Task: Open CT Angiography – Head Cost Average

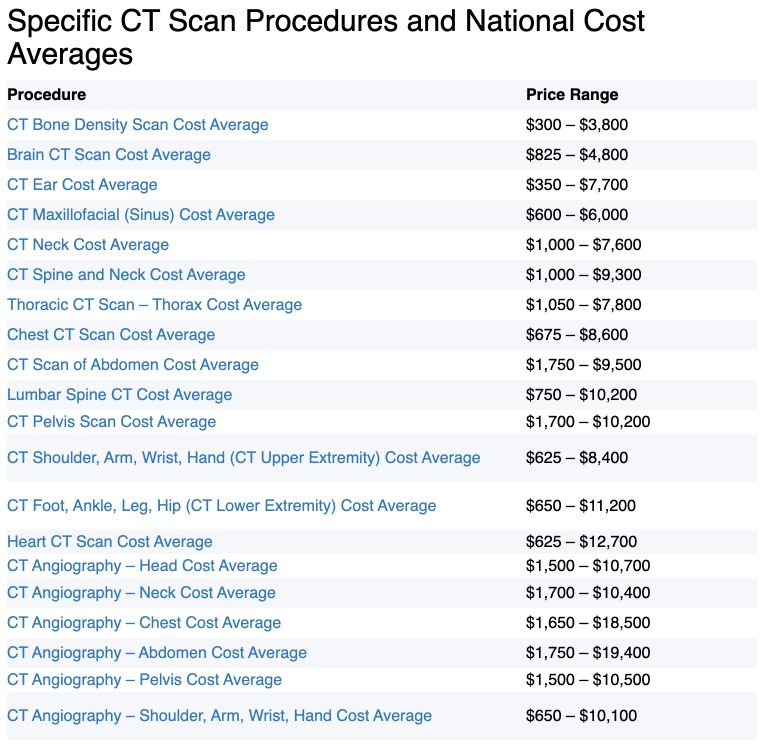Action: 142,566
